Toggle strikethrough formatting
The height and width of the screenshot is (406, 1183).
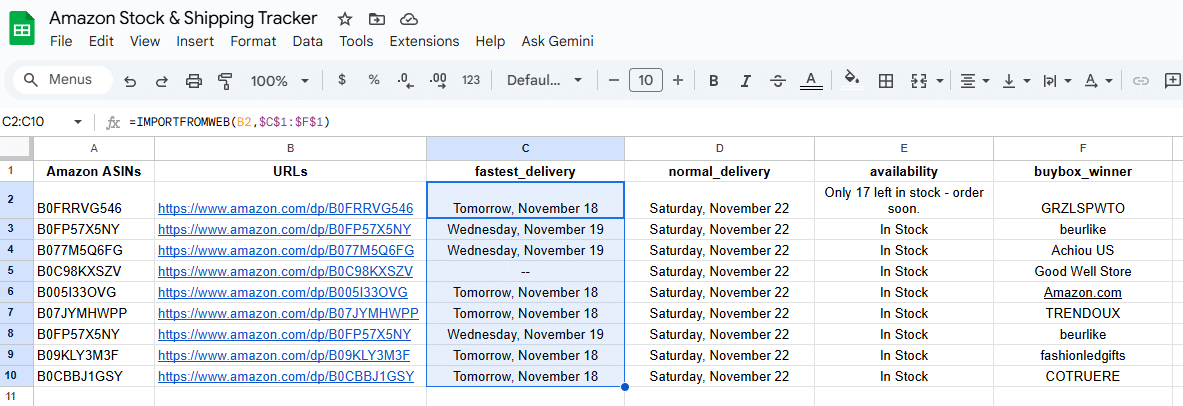[778, 81]
